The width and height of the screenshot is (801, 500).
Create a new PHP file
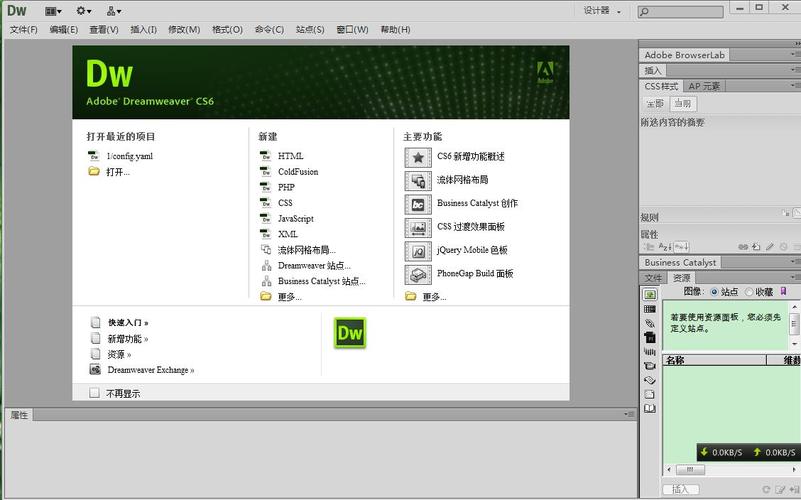[286, 187]
